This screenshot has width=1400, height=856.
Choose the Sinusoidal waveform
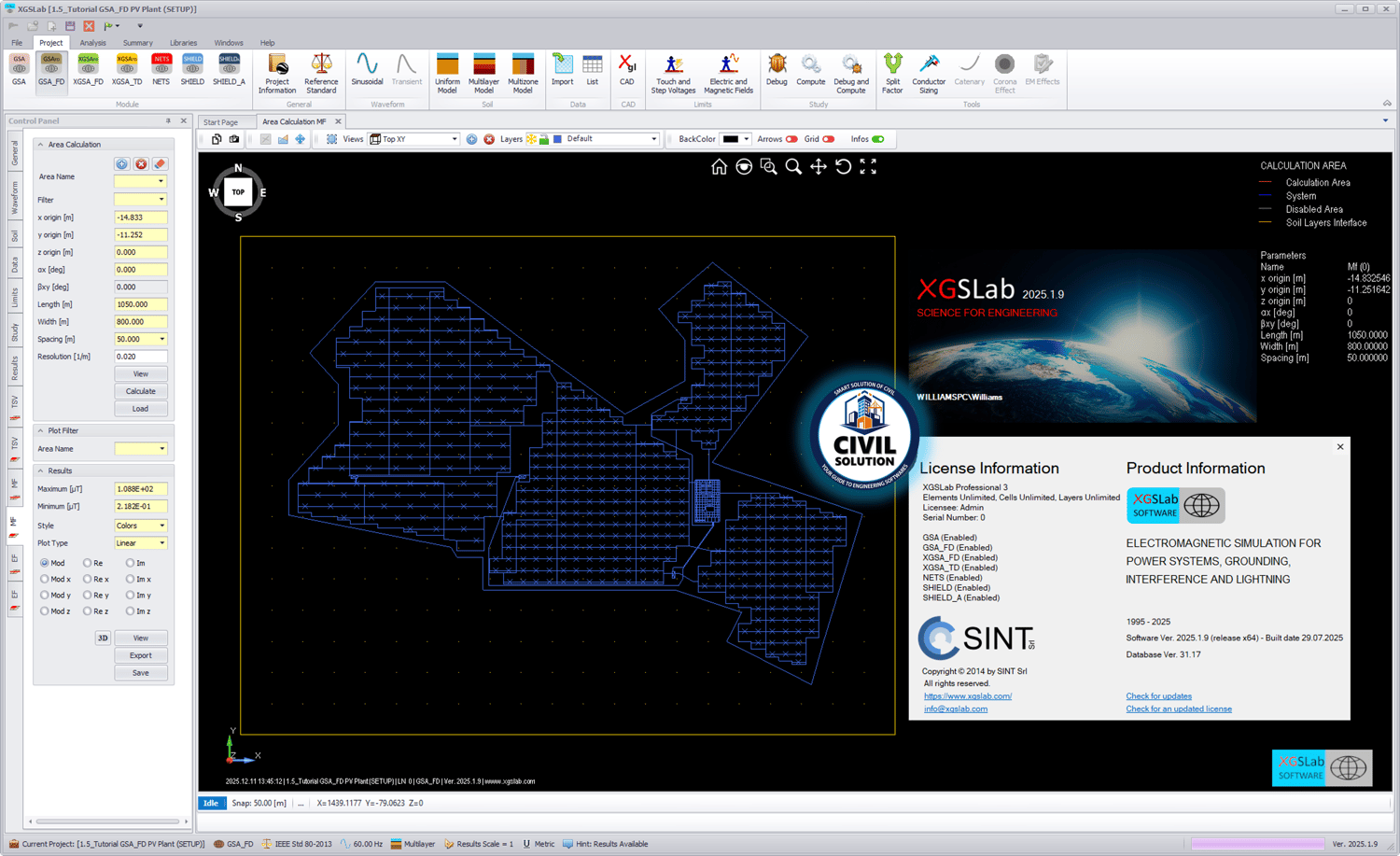[367, 70]
